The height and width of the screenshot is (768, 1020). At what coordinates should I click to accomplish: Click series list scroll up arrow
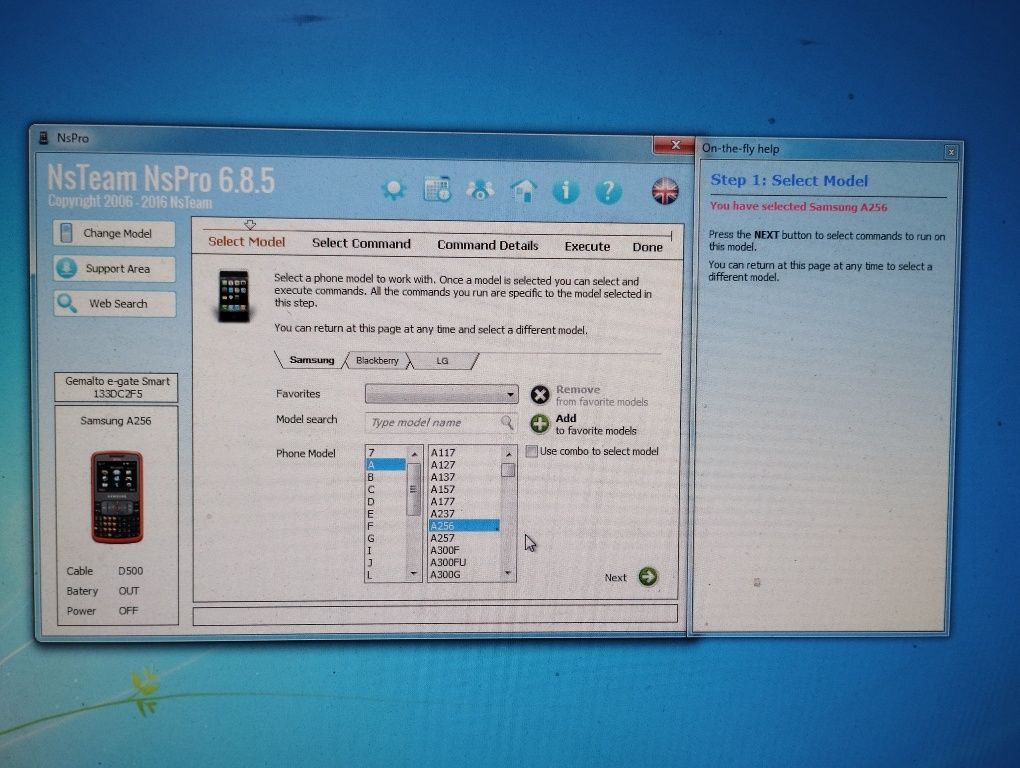[x=414, y=453]
